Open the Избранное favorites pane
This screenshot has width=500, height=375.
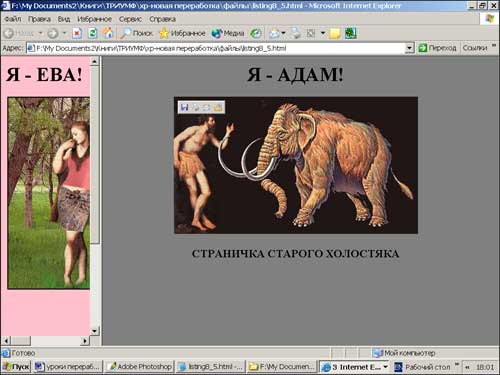pos(182,33)
